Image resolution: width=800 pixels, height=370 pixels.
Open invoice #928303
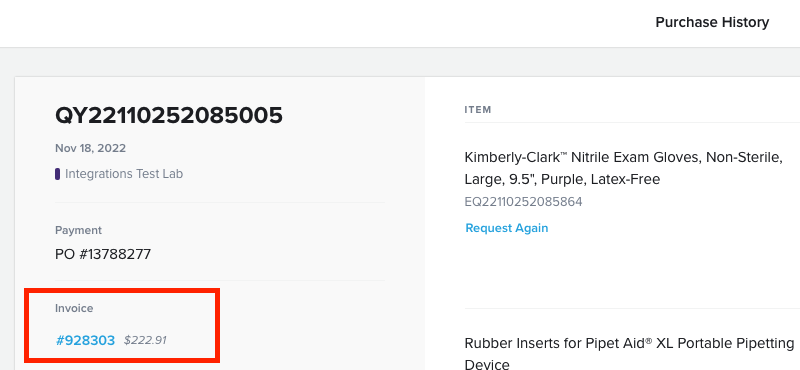tap(85, 340)
